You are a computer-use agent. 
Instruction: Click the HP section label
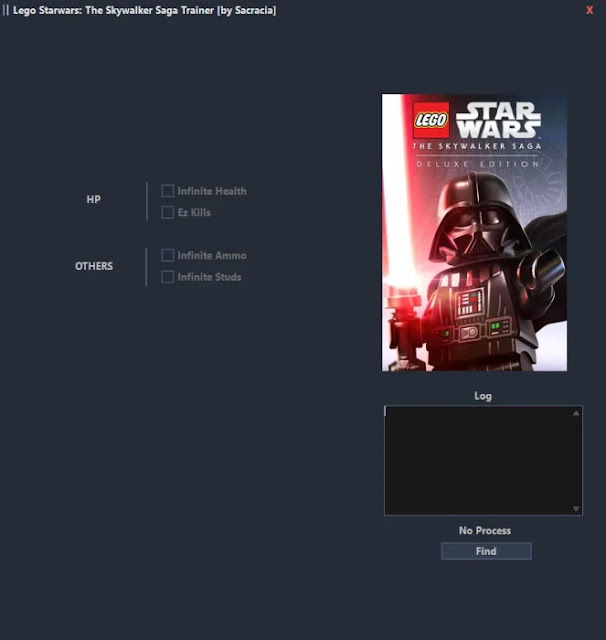93,199
